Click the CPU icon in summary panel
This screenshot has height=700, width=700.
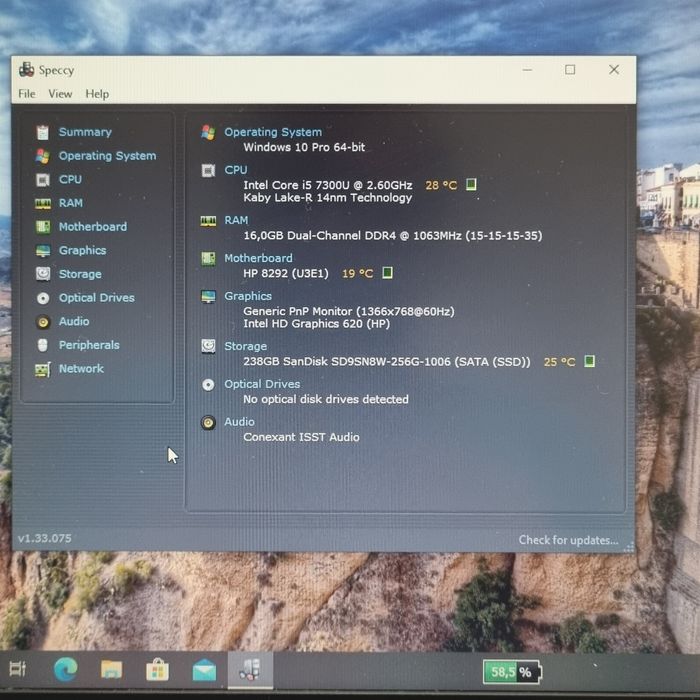point(208,170)
